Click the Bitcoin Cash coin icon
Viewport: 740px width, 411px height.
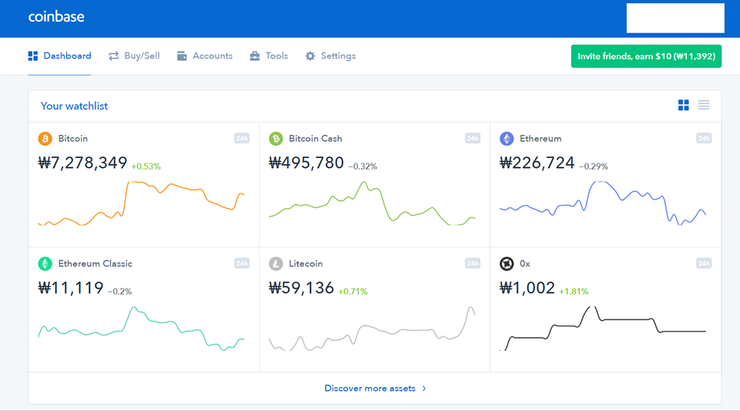[276, 139]
